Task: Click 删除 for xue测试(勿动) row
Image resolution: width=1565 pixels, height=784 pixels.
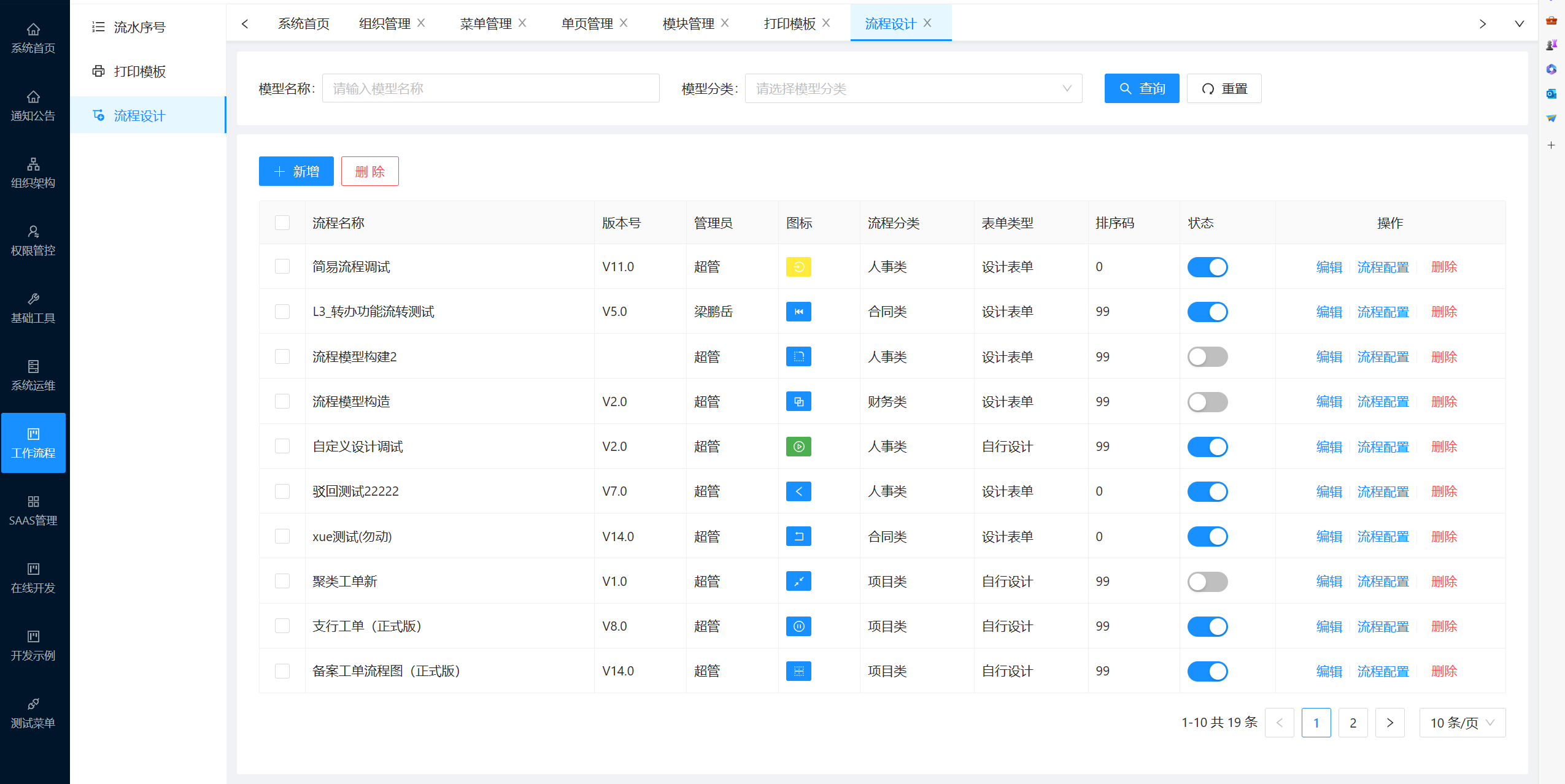Action: 1443,536
